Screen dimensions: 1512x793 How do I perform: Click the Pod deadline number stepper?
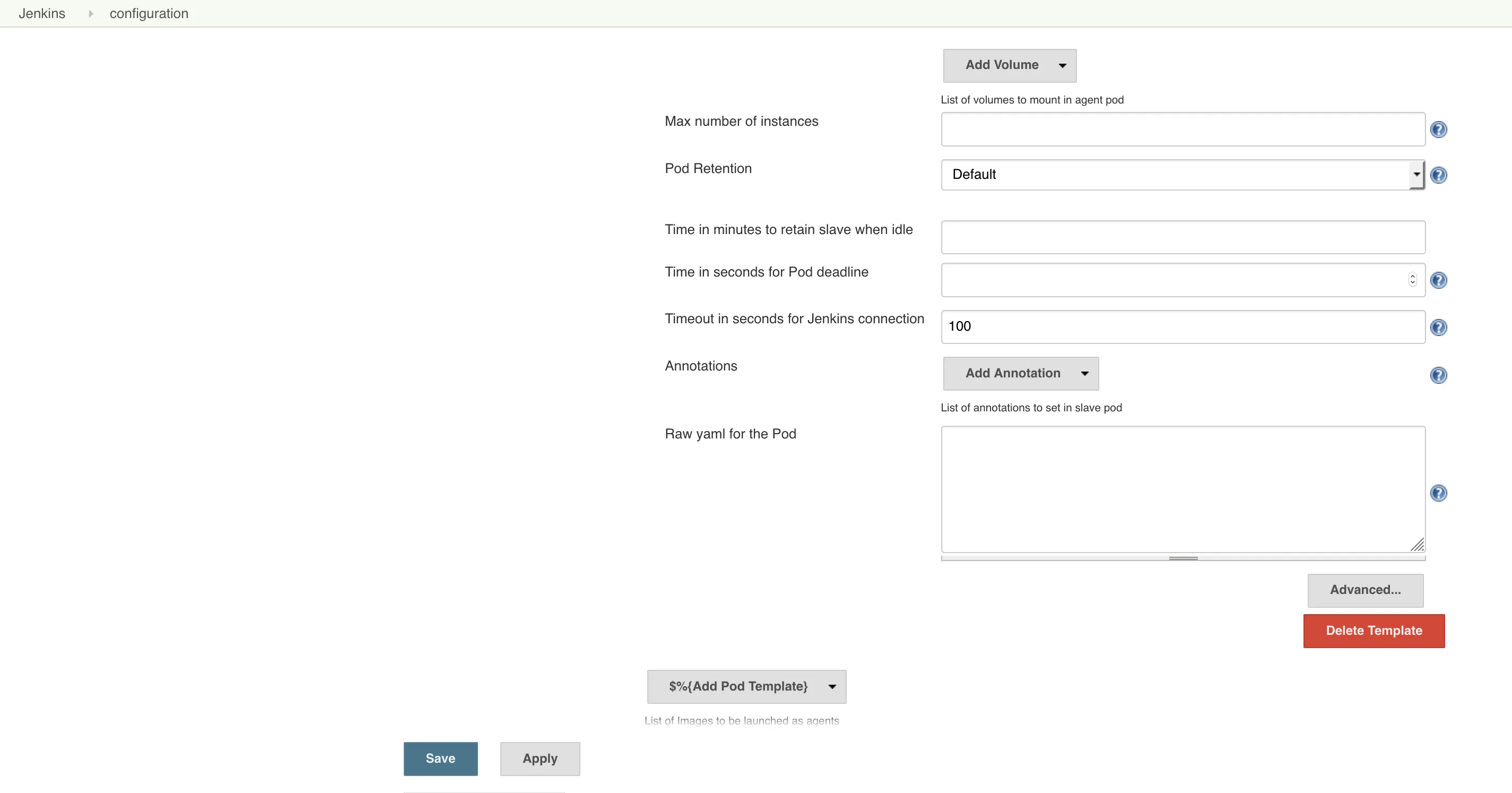1412,280
